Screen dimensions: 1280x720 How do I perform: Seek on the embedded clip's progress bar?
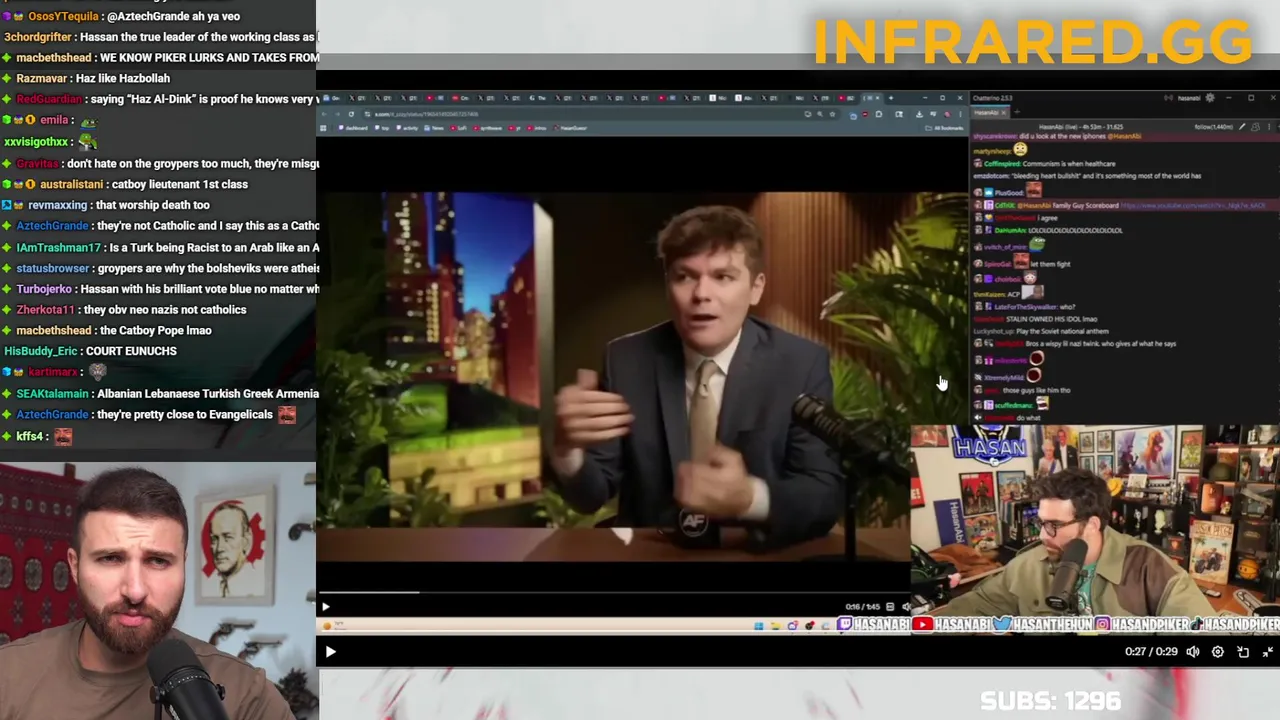coord(614,592)
